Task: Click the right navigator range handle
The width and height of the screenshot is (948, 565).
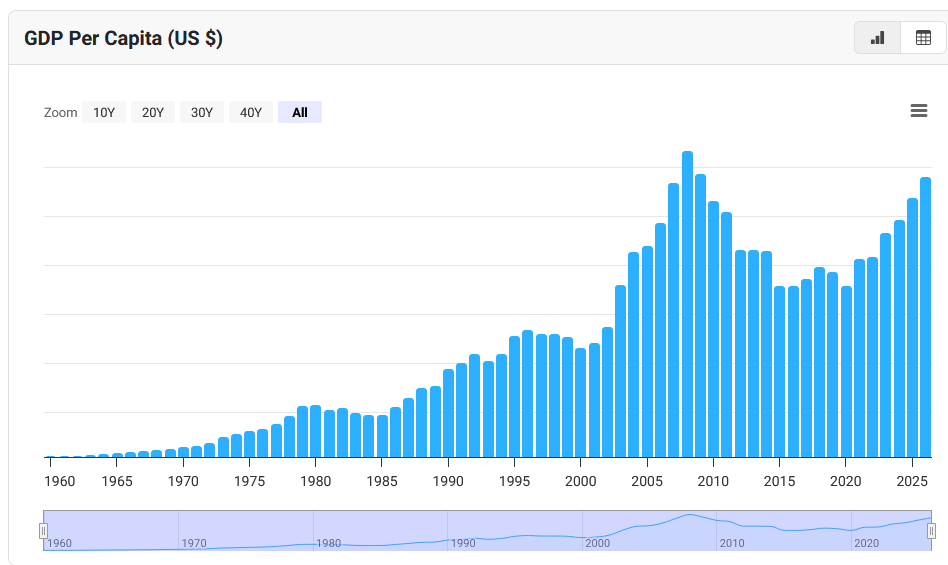Action: 931,531
